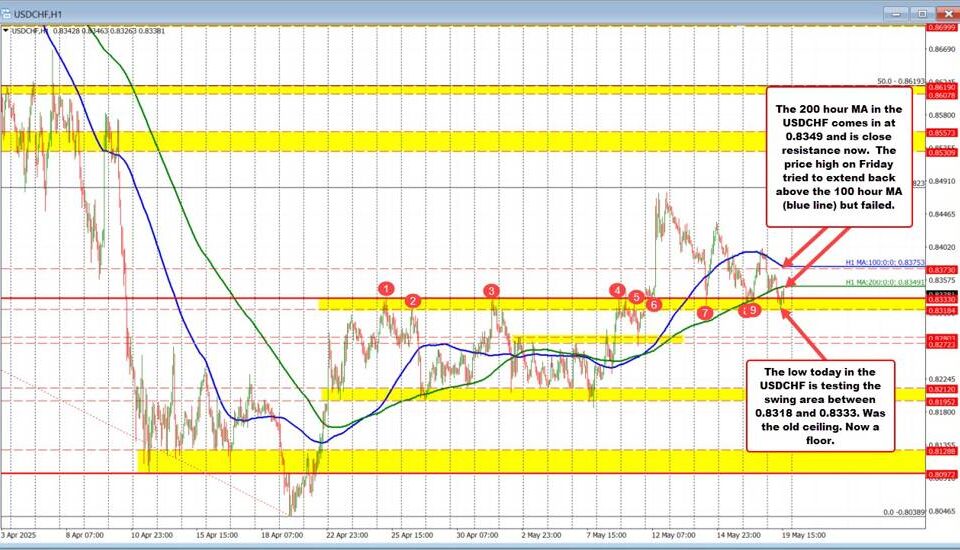Image resolution: width=960 pixels, height=550 pixels.
Task: Click the 0.80972 red price tag
Action: 942,474
